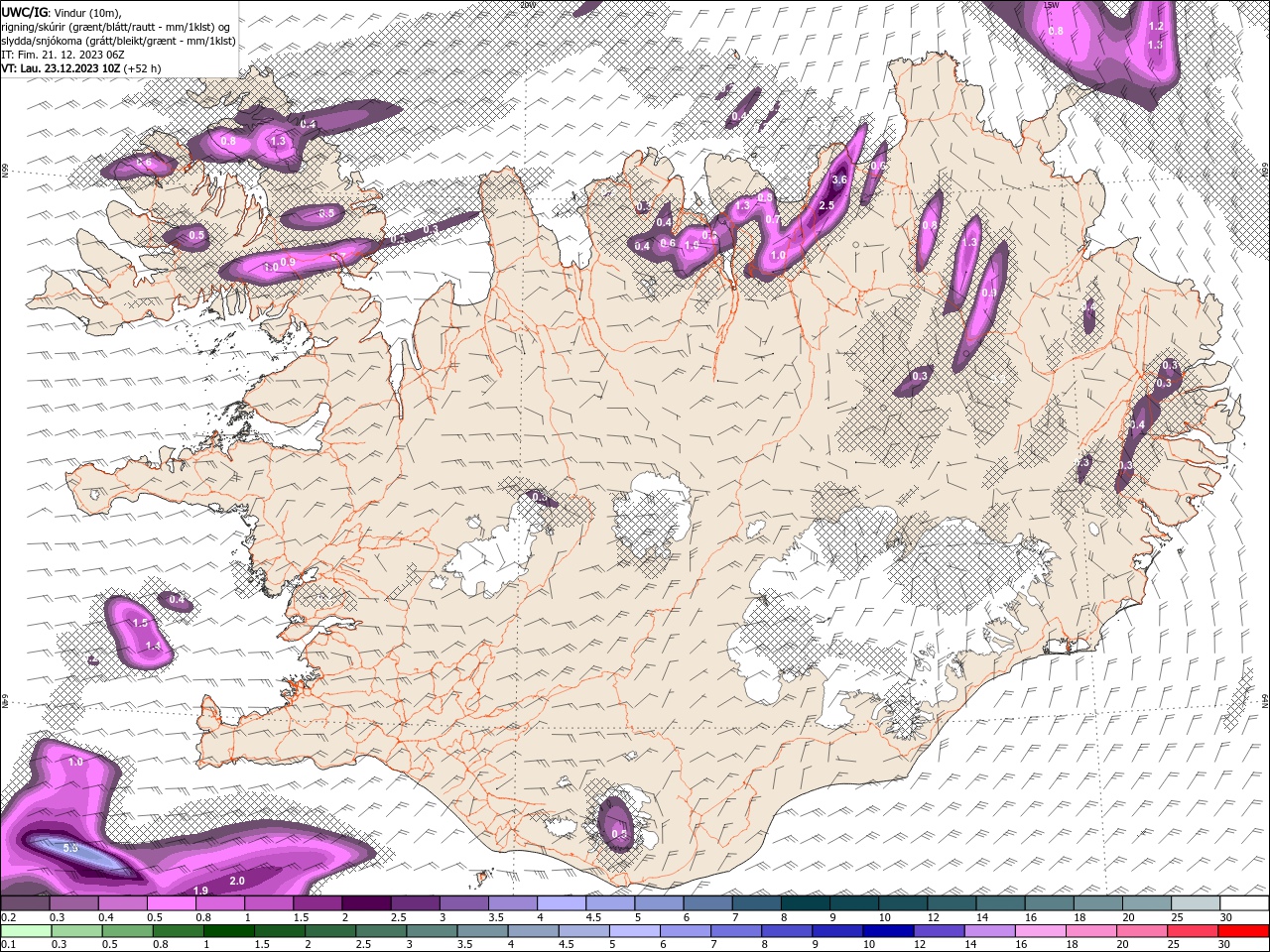The image size is (1270, 952).
Task: Pick upper legend swatch starting at 0.3
Action: pyautogui.click(x=73, y=903)
